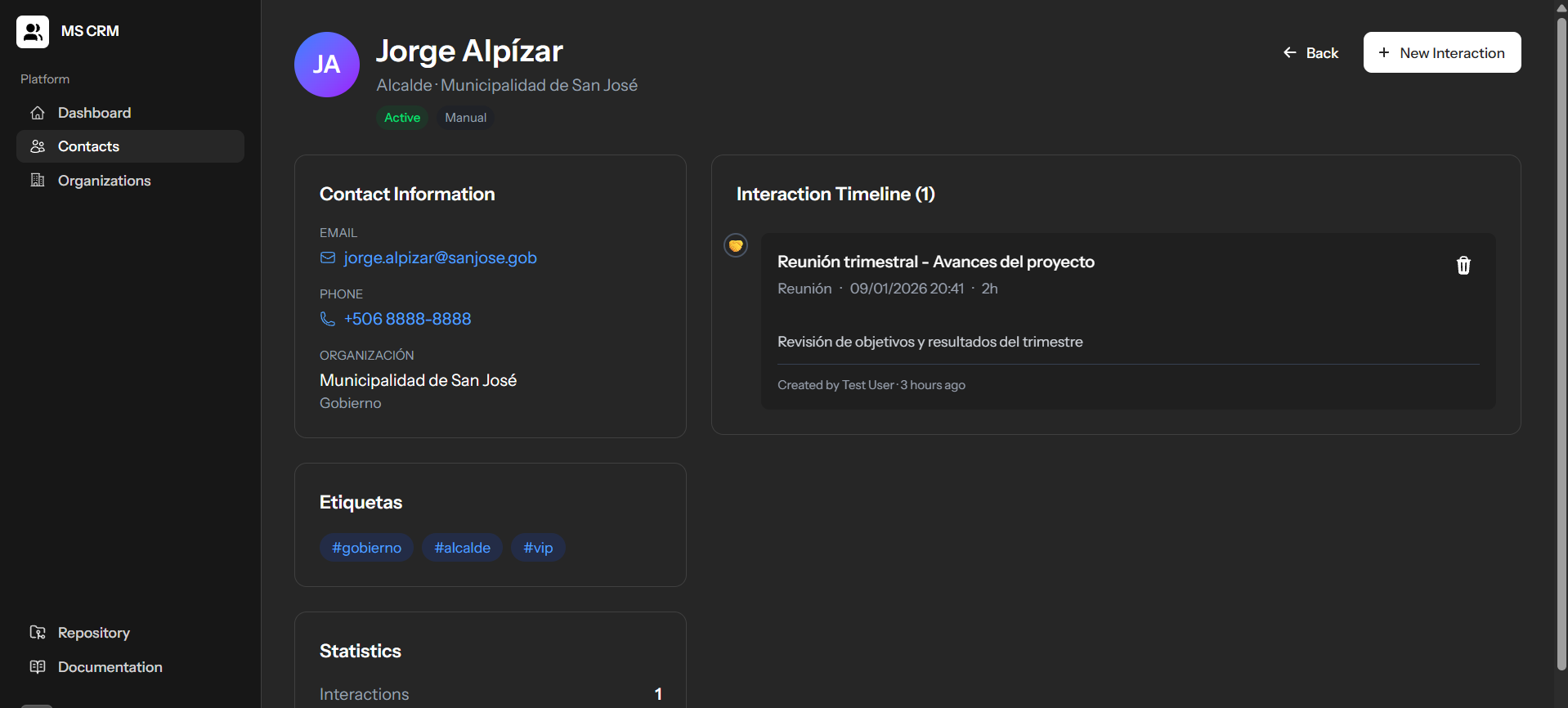Go to the Organizations page
Screen dimensions: 1568x708
pyautogui.click(x=104, y=181)
